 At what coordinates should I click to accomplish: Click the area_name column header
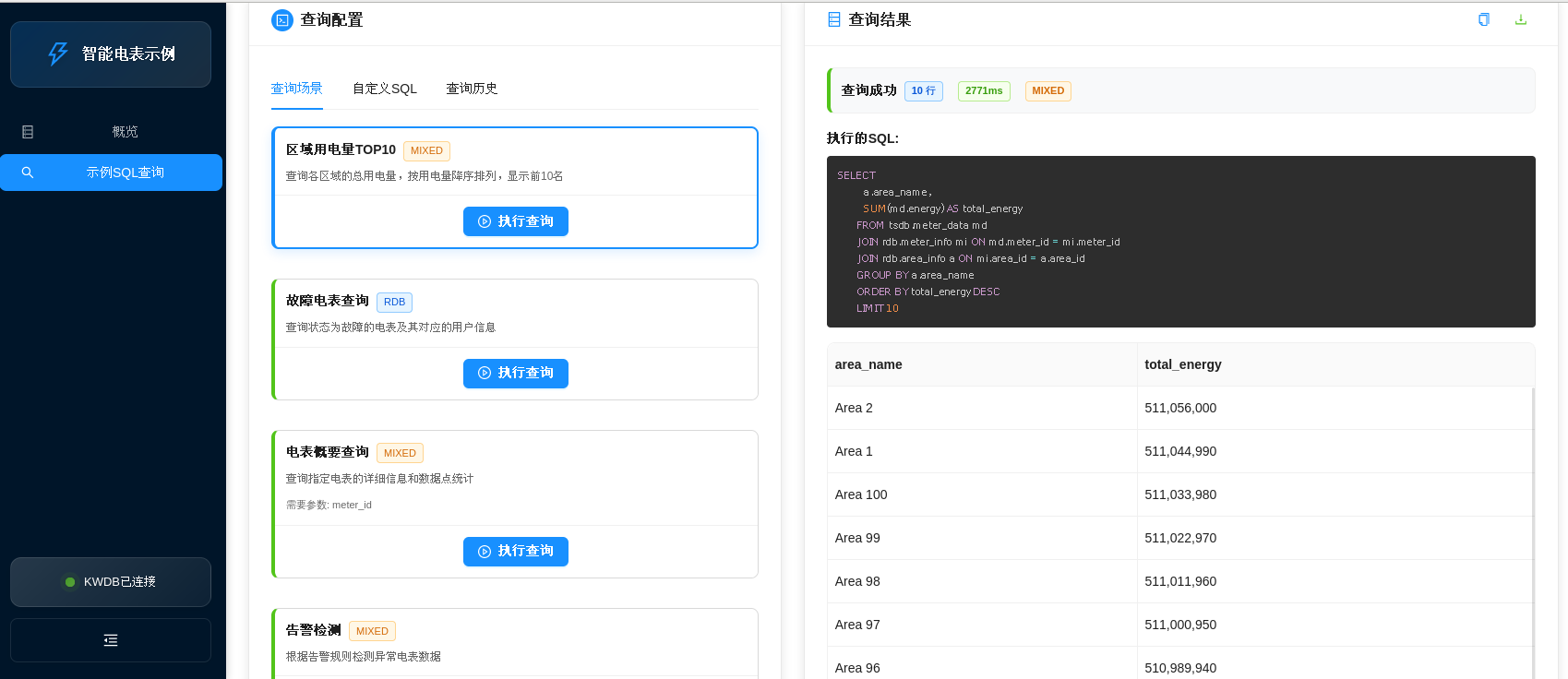click(982, 364)
